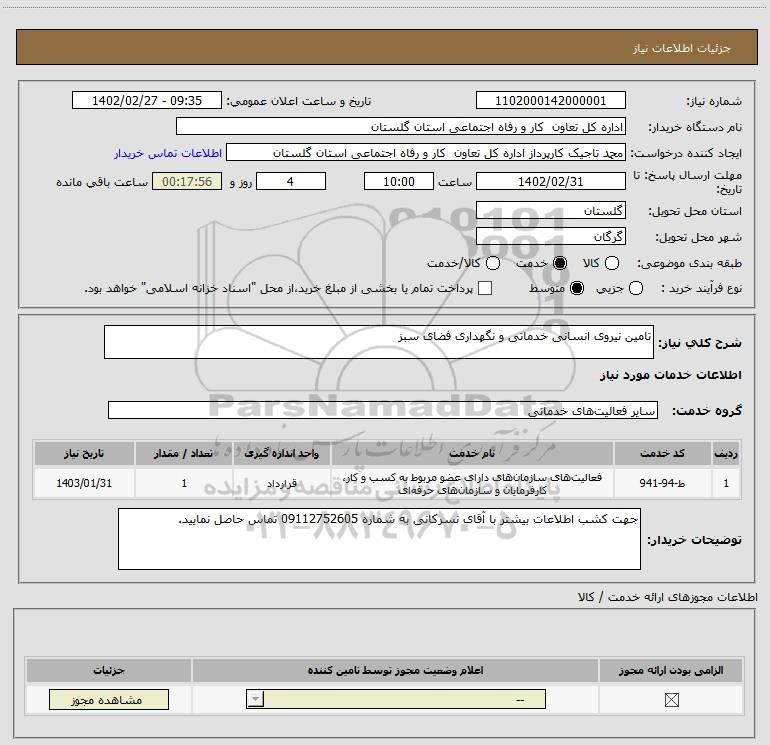Click the اطلاعات خدمات مورد نیاز heading
This screenshot has height=745, width=770.
click(x=670, y=375)
